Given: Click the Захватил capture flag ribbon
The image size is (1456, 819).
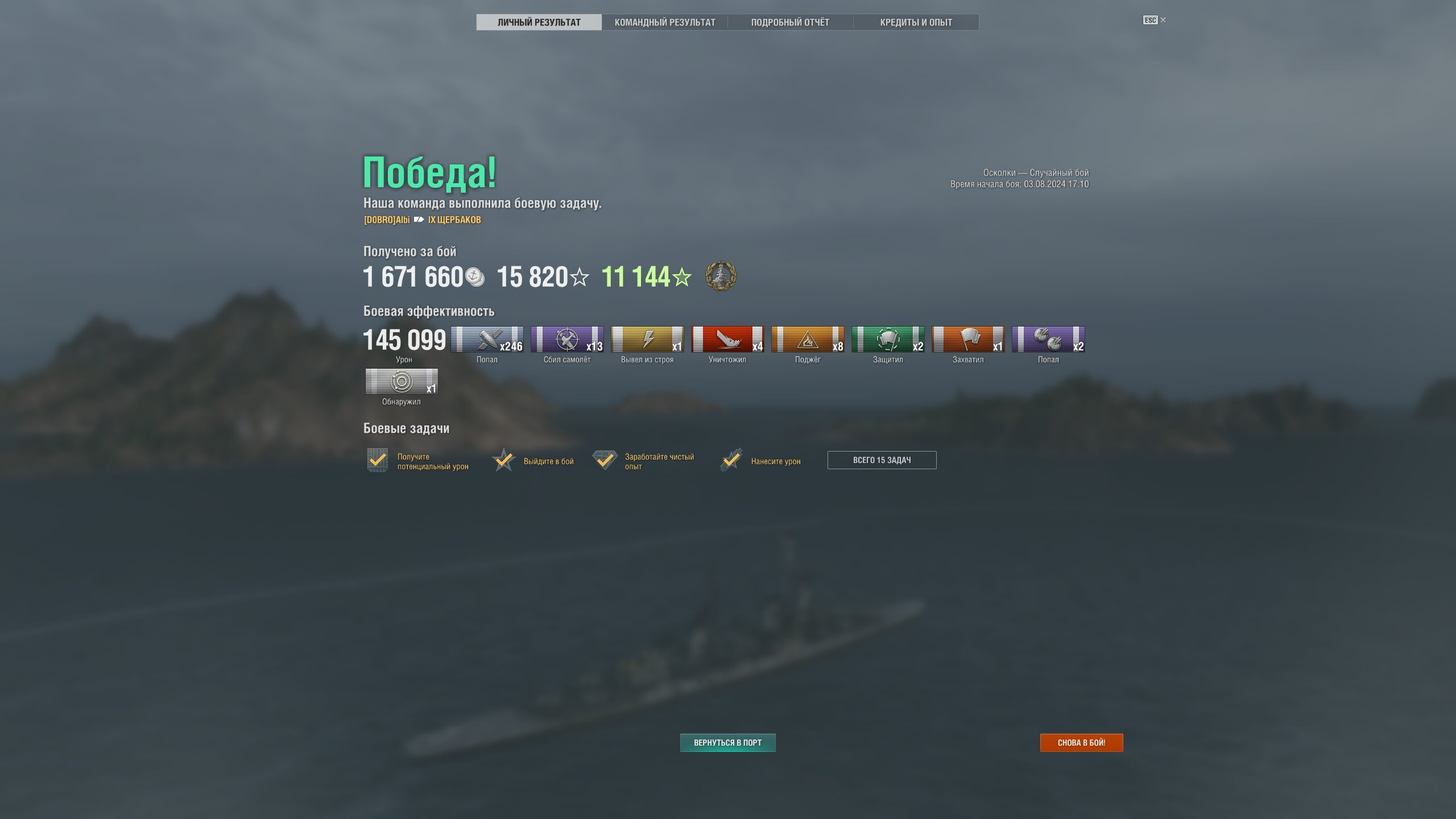Looking at the screenshot, I should [x=968, y=339].
